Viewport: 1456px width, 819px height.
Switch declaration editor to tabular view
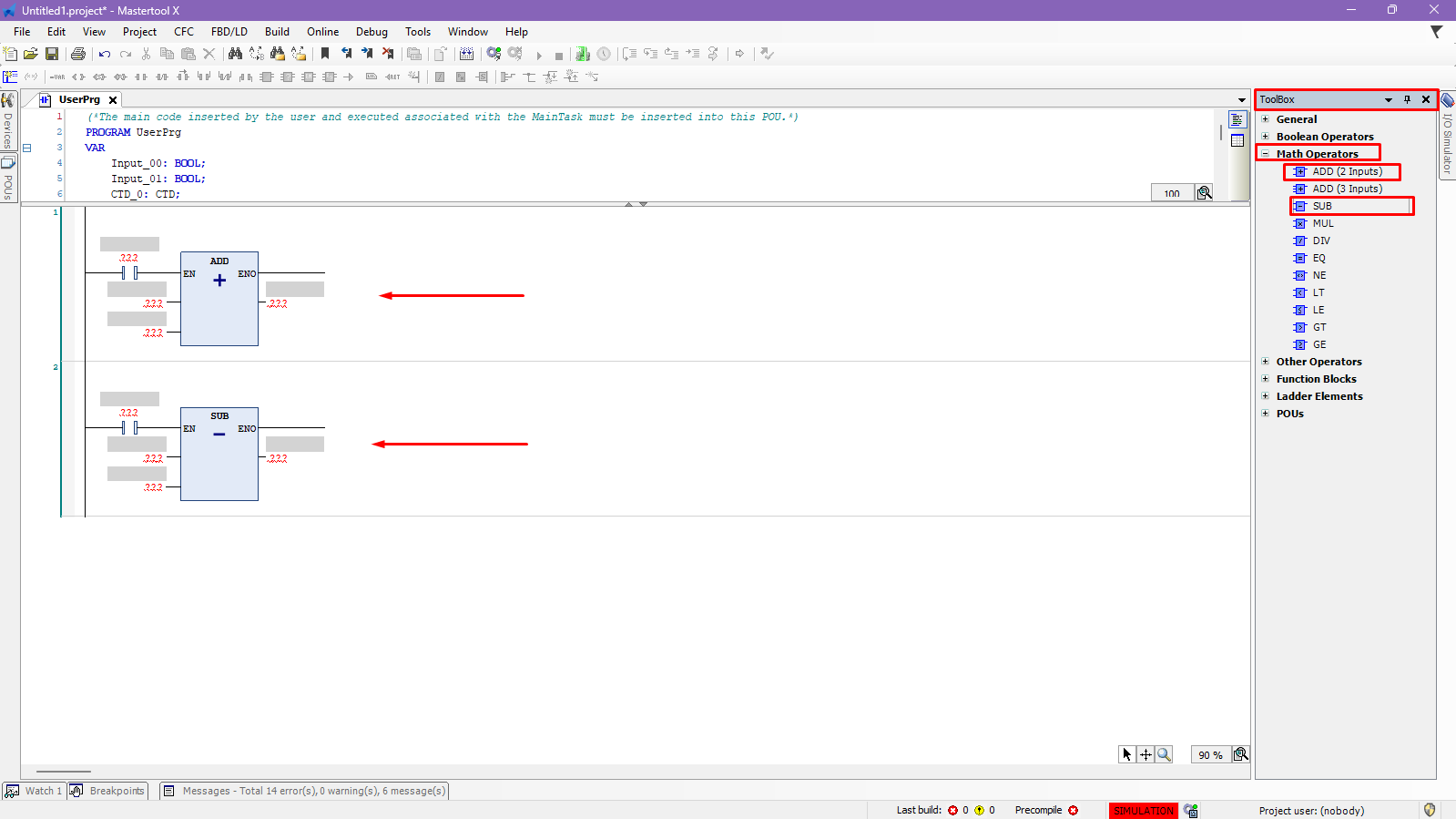tap(1237, 140)
